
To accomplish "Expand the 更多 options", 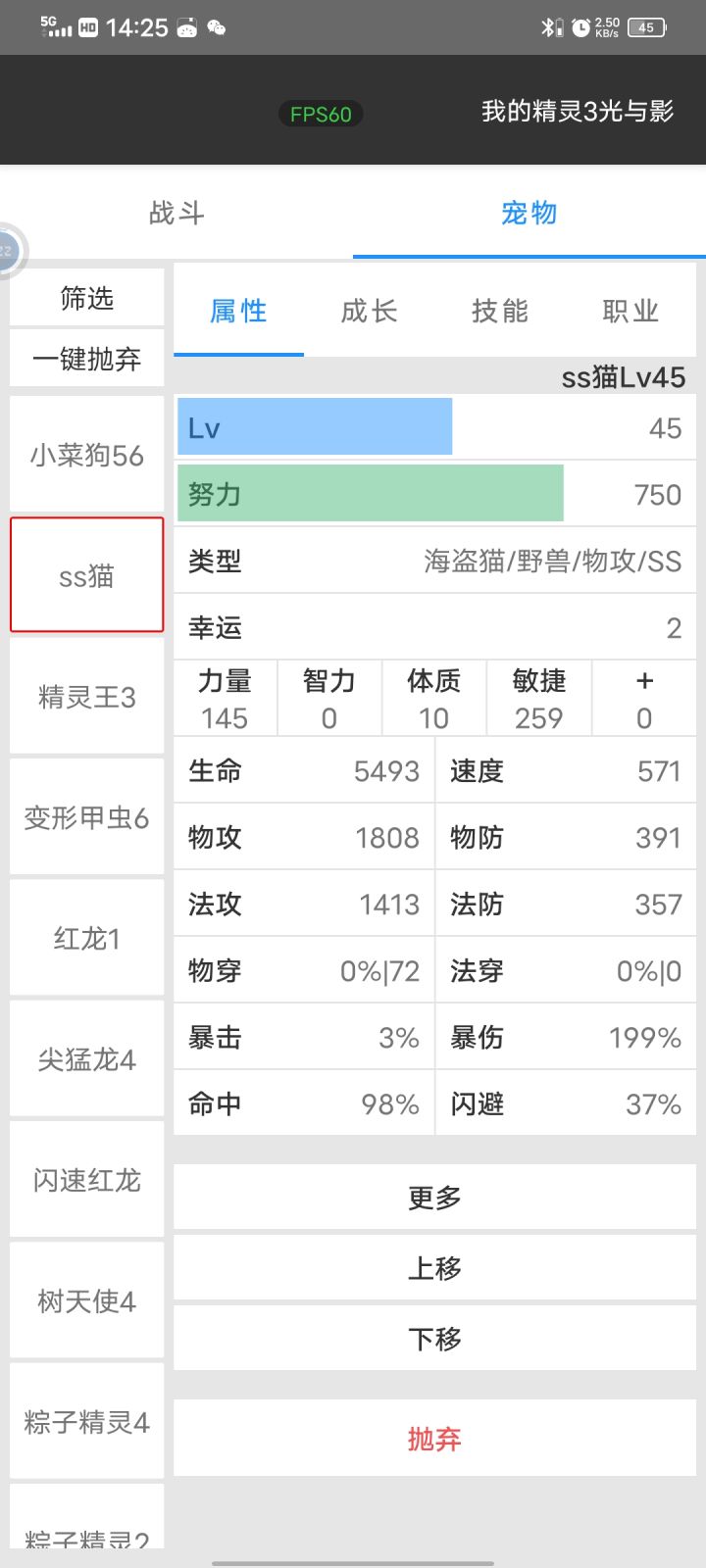I will tap(434, 1197).
